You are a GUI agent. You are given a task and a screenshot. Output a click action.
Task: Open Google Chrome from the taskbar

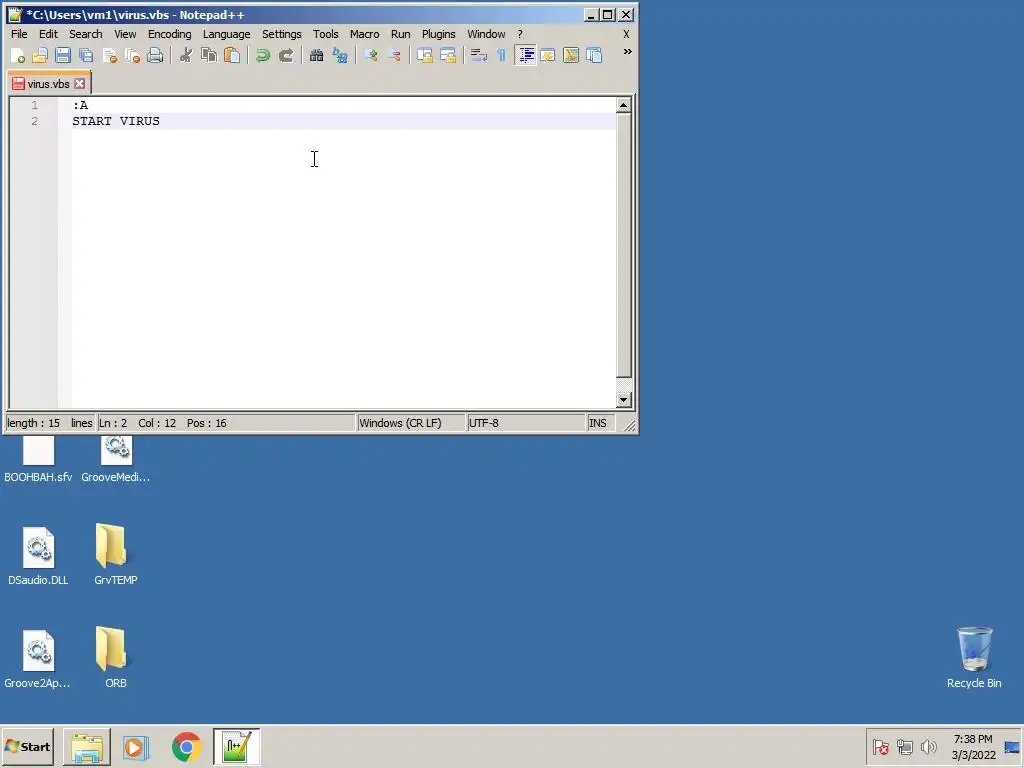tap(187, 746)
